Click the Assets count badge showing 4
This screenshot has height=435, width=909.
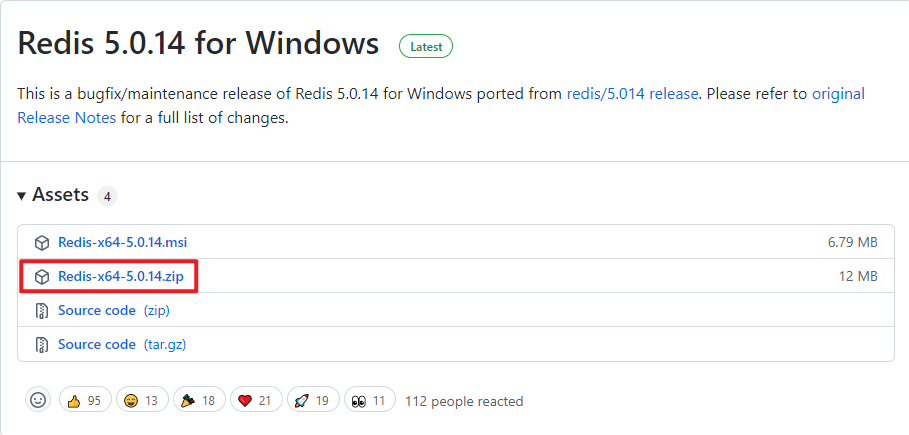(107, 196)
